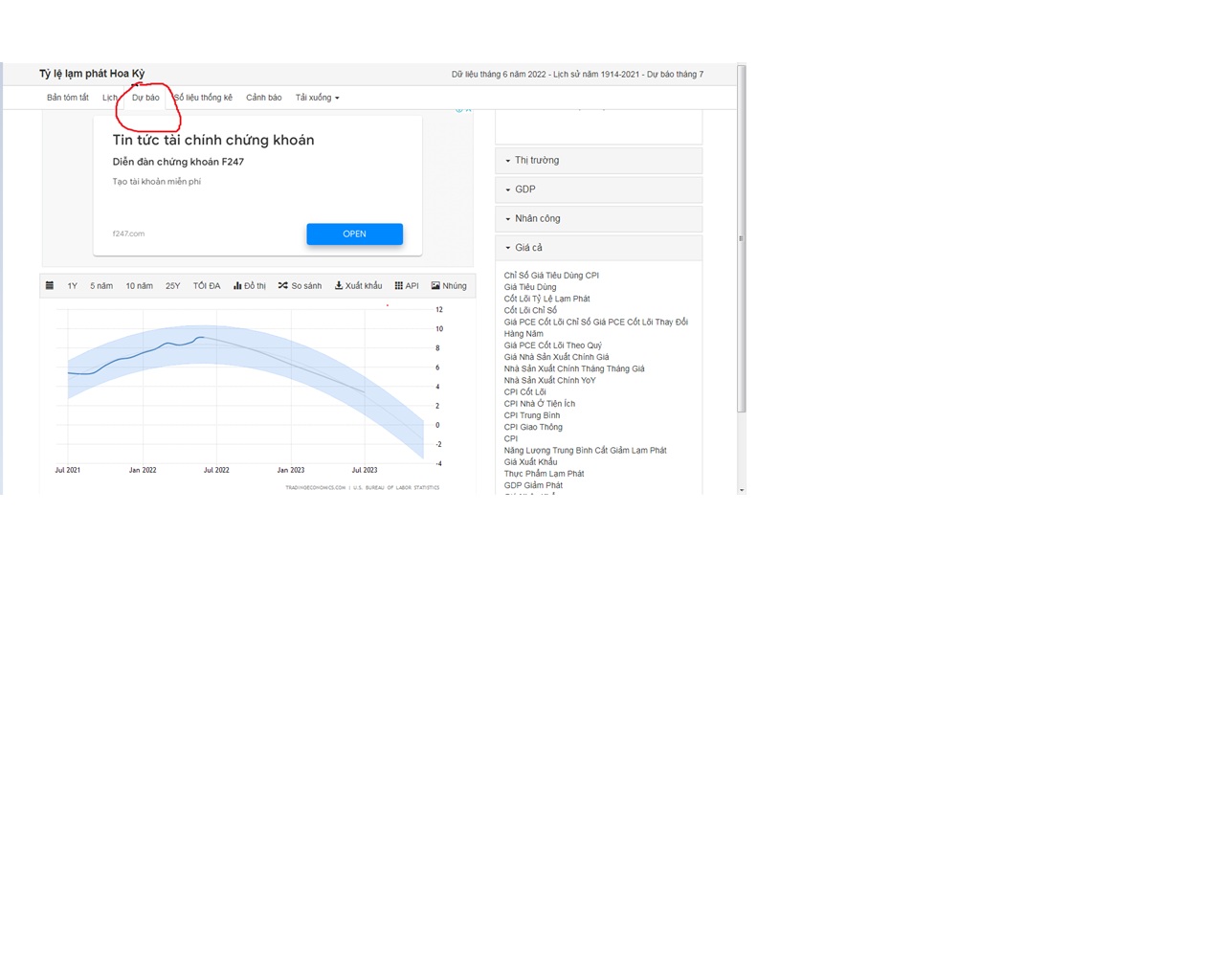Click the calendar date-range icon above the chart

tap(50, 285)
